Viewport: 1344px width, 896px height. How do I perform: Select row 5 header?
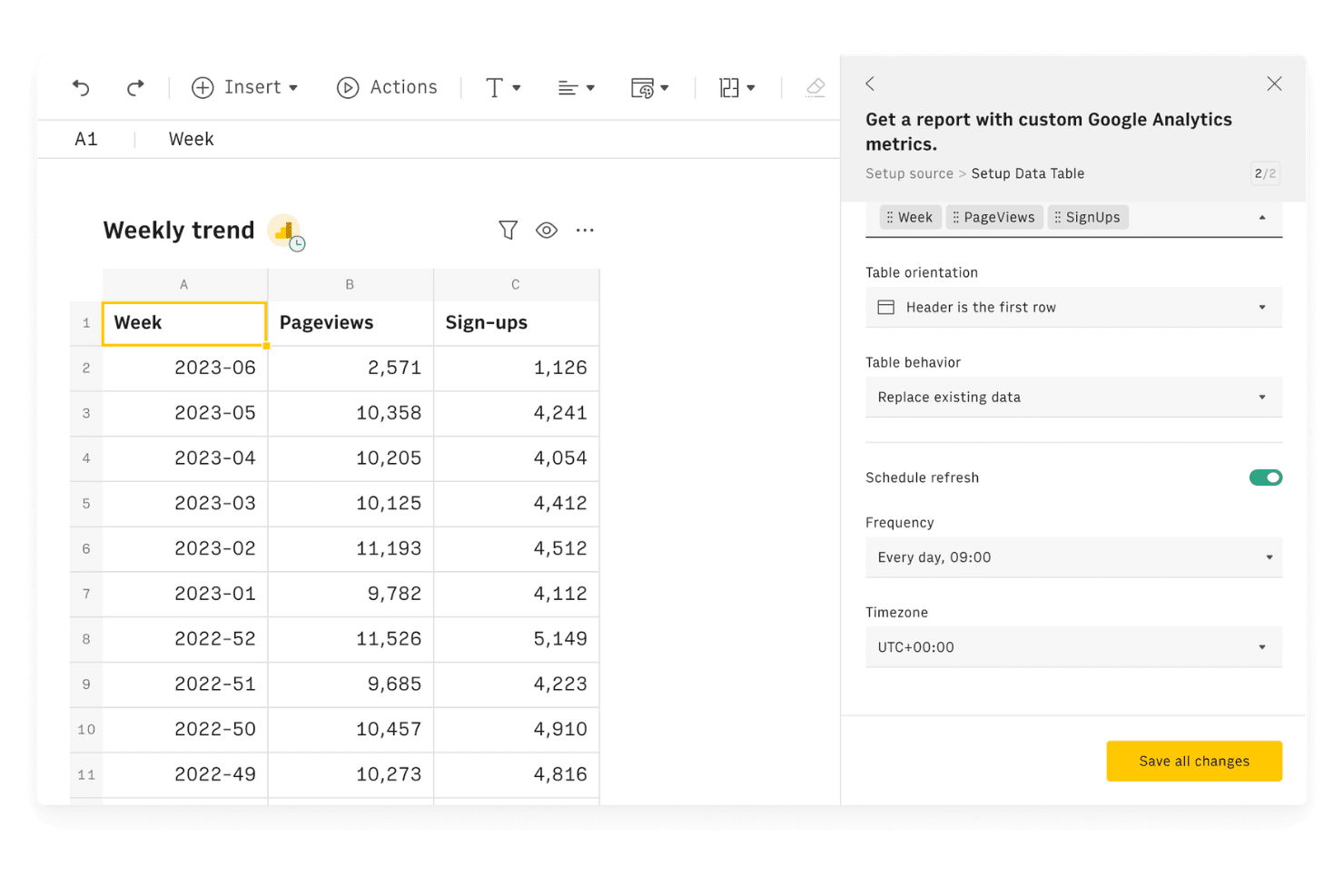86,504
